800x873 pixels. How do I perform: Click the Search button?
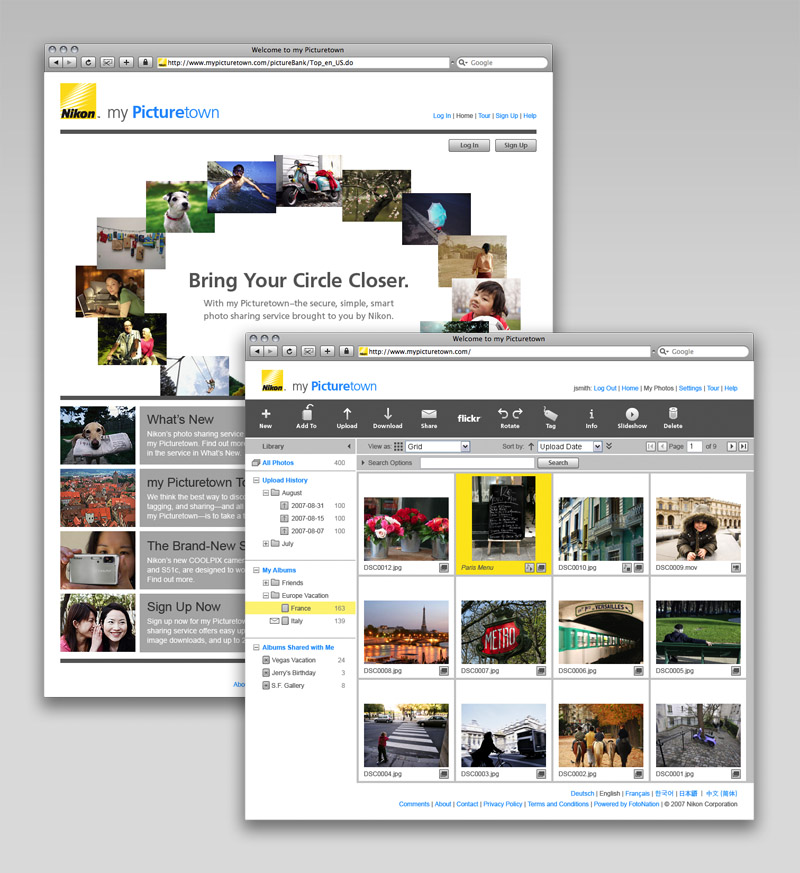click(x=558, y=463)
